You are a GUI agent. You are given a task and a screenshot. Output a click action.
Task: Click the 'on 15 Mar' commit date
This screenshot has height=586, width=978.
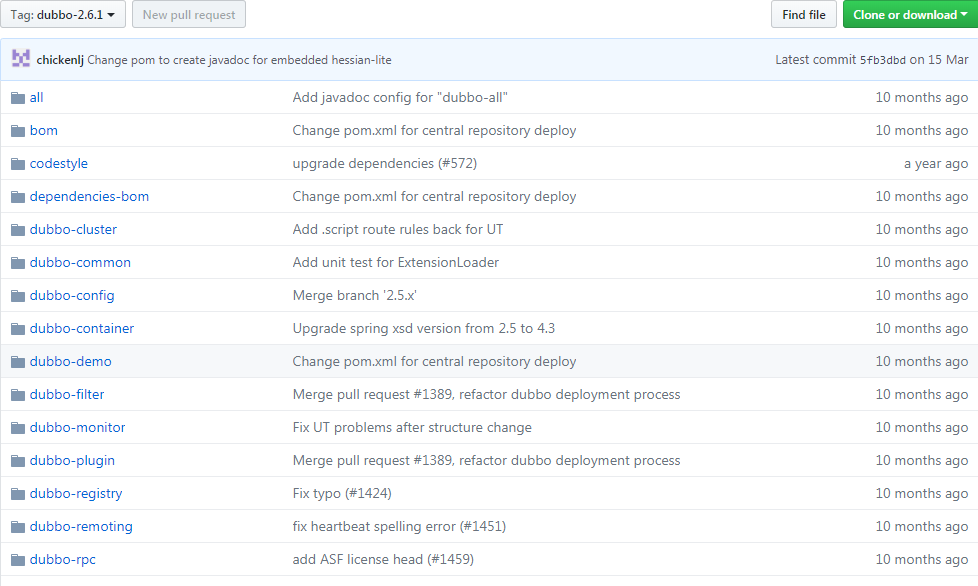[939, 60]
